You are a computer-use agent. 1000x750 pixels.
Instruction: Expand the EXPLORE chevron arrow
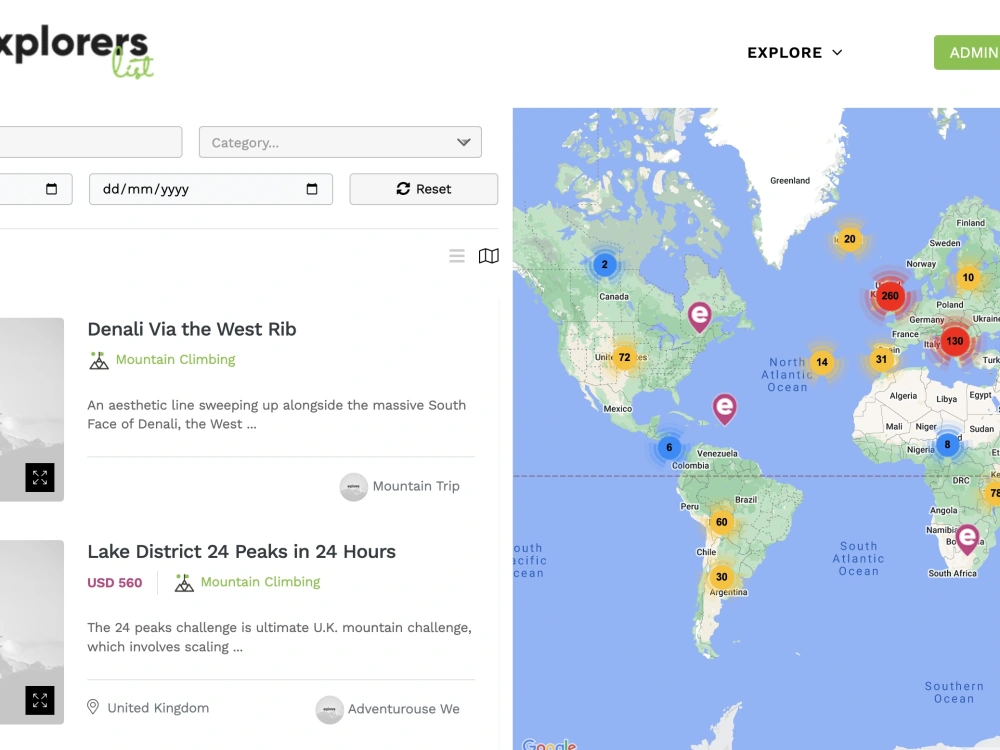click(837, 53)
